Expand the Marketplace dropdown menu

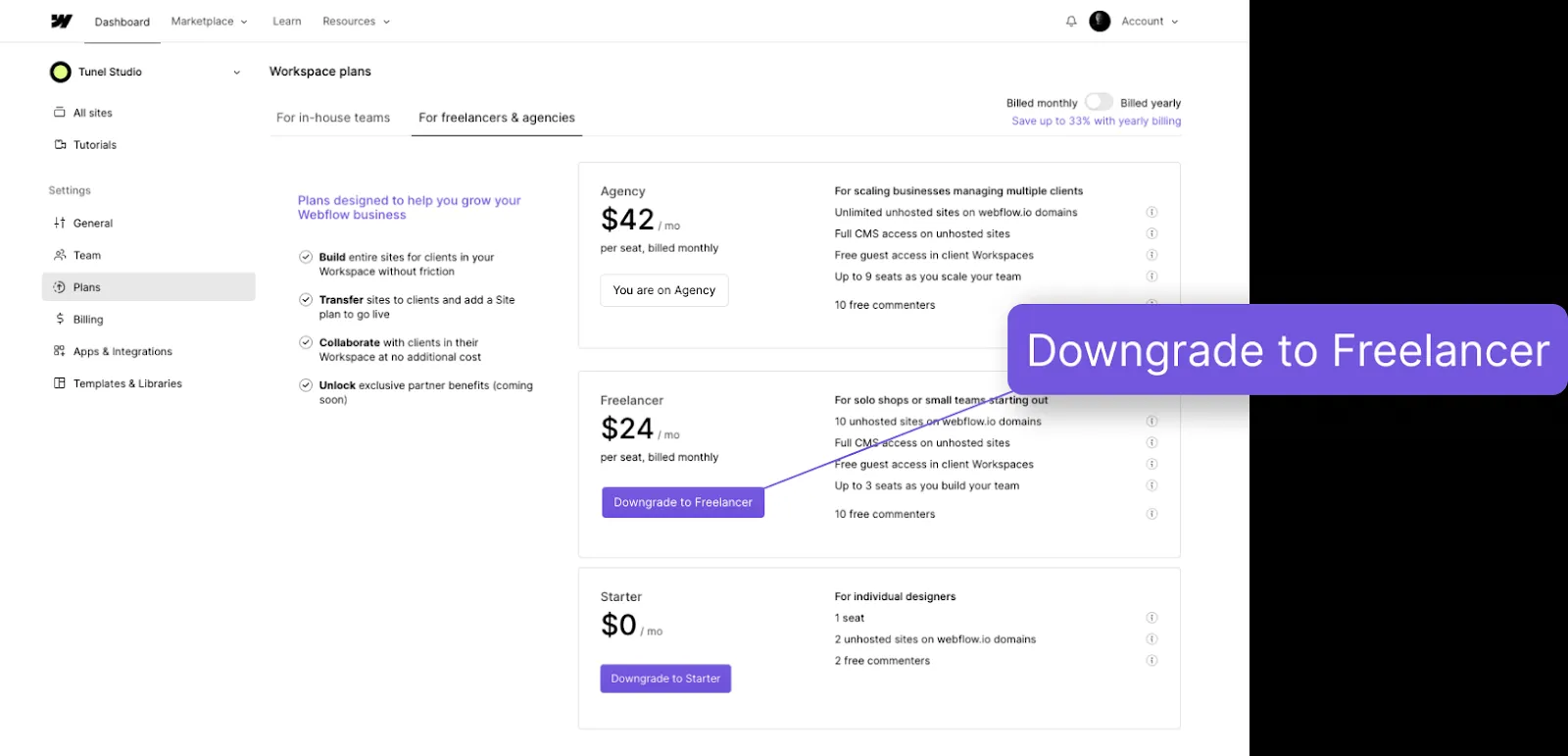point(209,21)
